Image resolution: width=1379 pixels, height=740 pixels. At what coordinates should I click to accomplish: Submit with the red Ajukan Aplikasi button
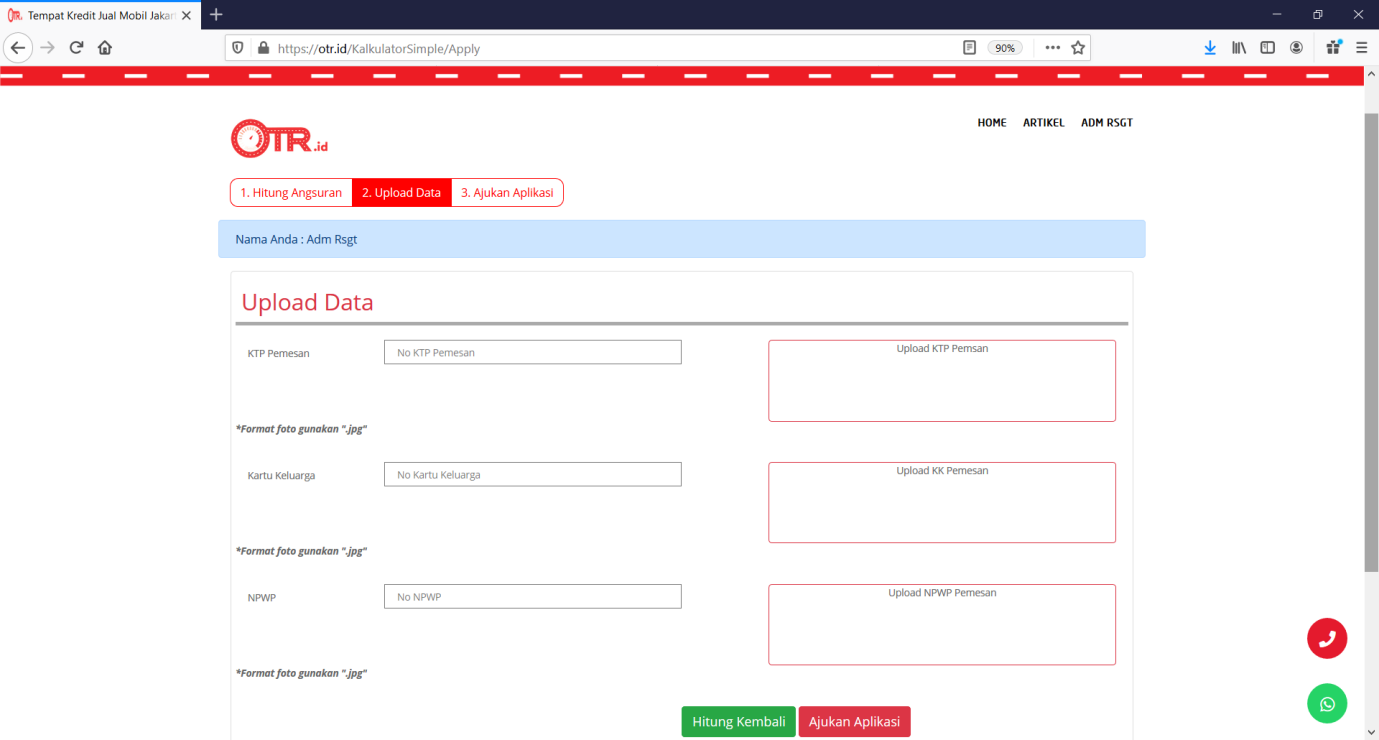coord(854,722)
